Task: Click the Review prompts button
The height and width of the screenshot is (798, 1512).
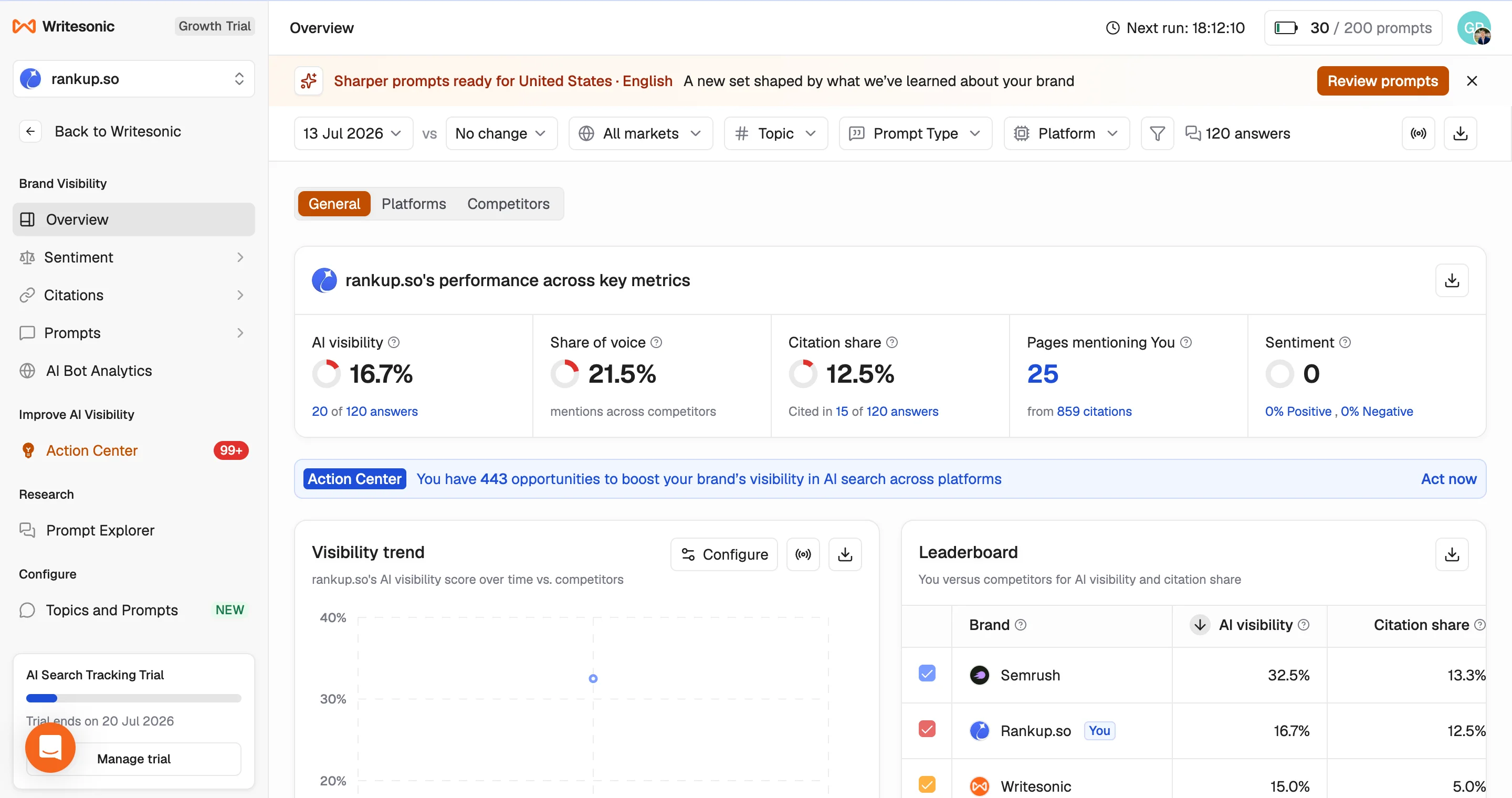Action: click(1382, 81)
